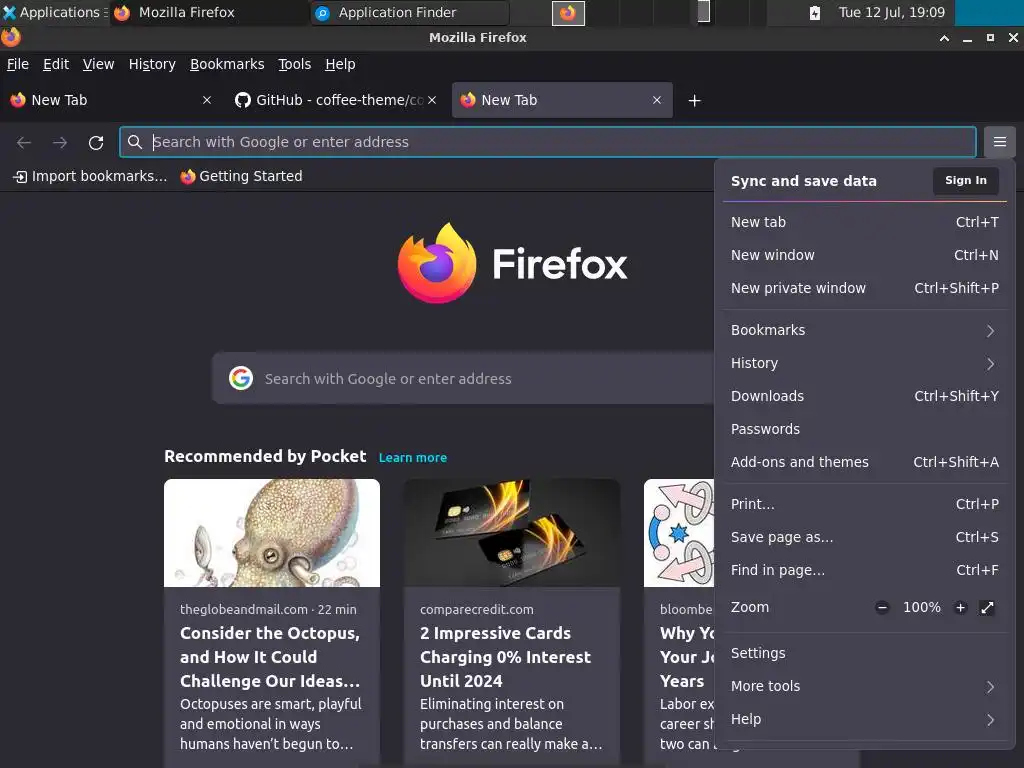Open the octopus article thumbnail

(272, 533)
